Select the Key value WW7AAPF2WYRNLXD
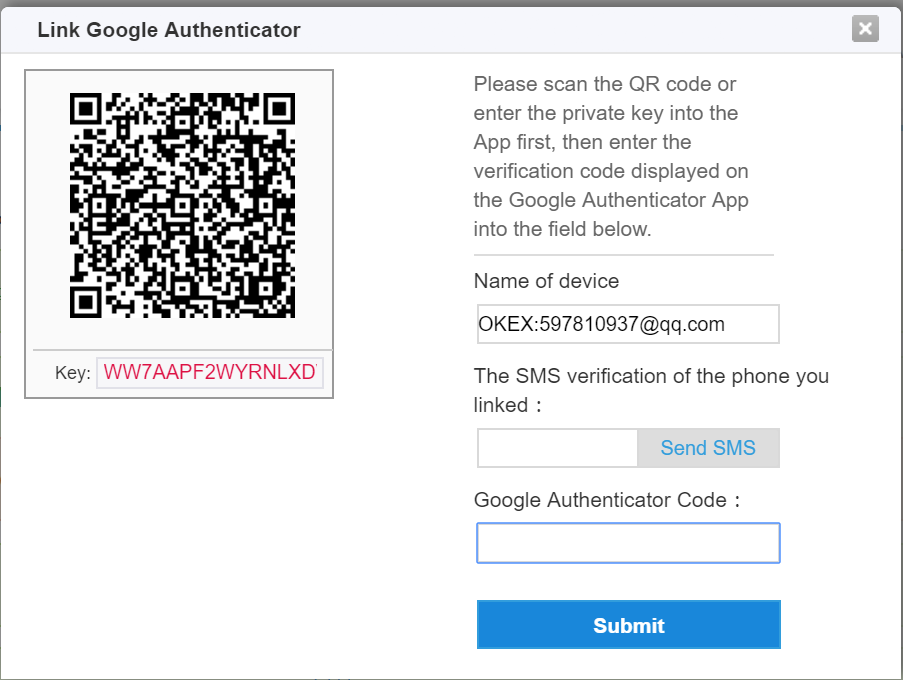 coord(211,372)
